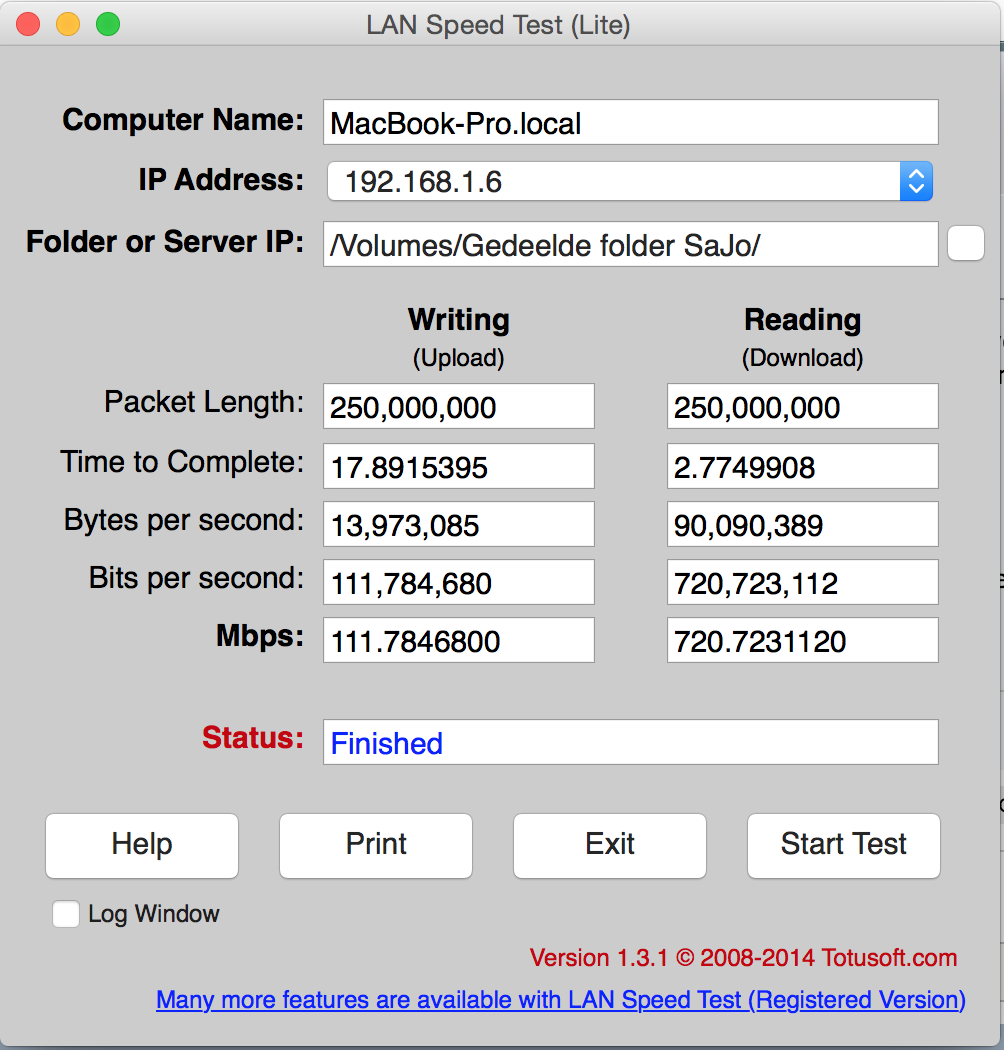Click the Writing Mbps result field

(x=458, y=641)
